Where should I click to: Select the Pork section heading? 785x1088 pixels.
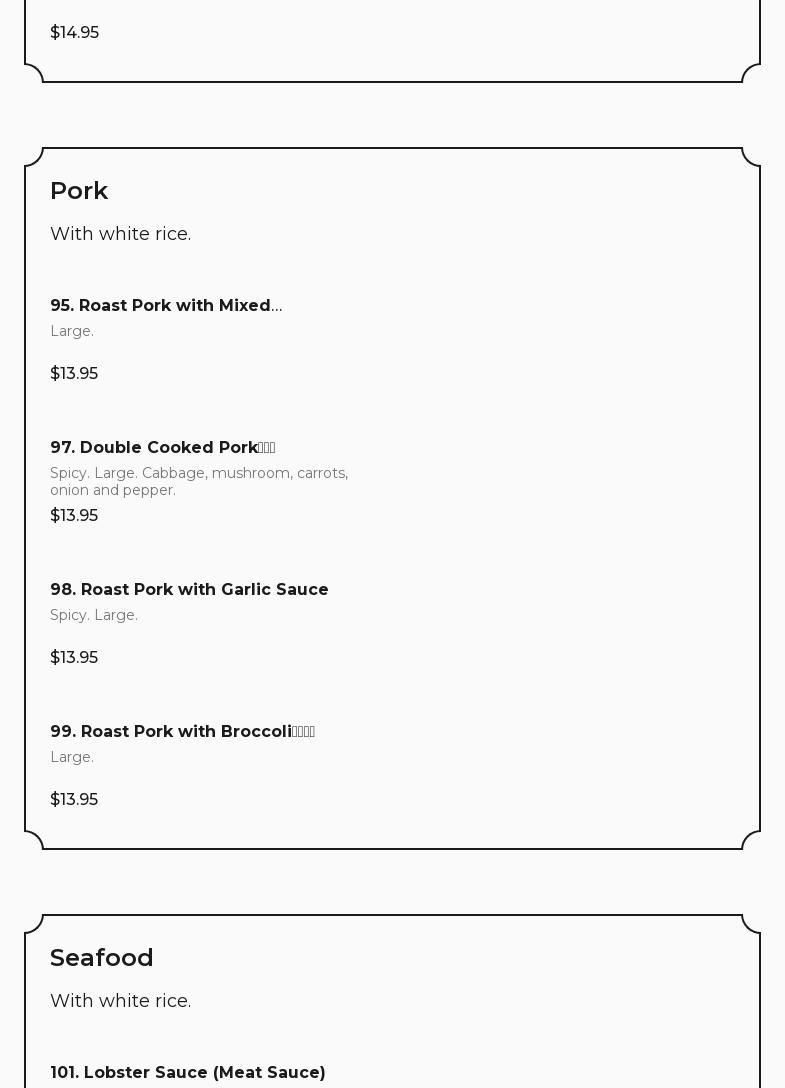(79, 191)
